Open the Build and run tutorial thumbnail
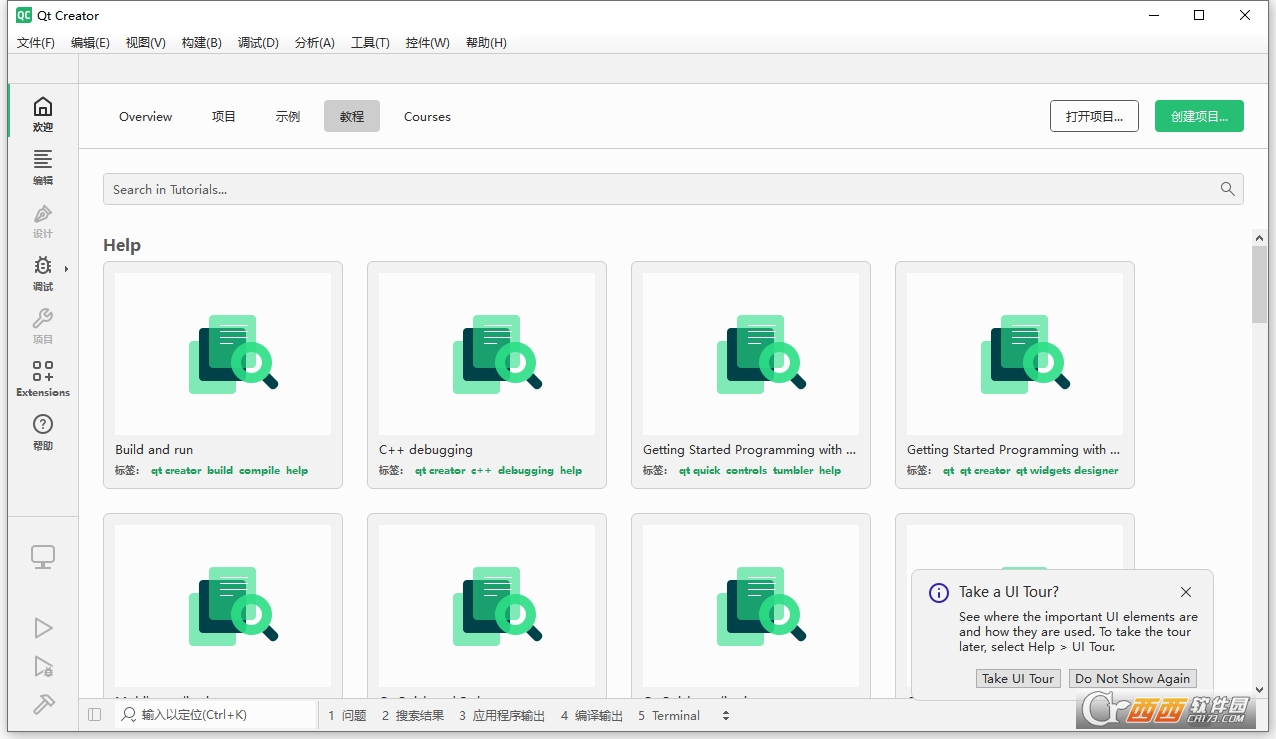The height and width of the screenshot is (739, 1276). pos(223,354)
